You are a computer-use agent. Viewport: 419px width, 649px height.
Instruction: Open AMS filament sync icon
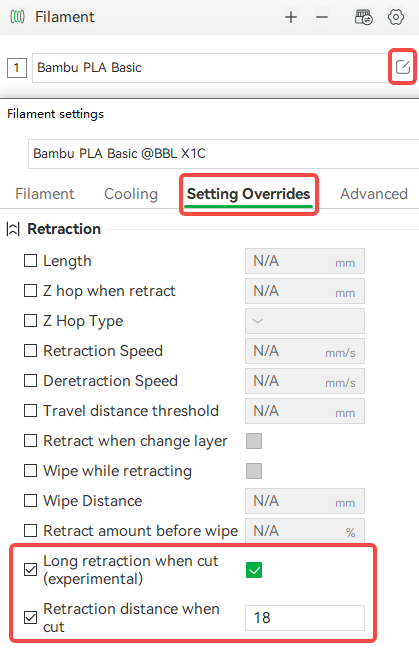coord(364,17)
